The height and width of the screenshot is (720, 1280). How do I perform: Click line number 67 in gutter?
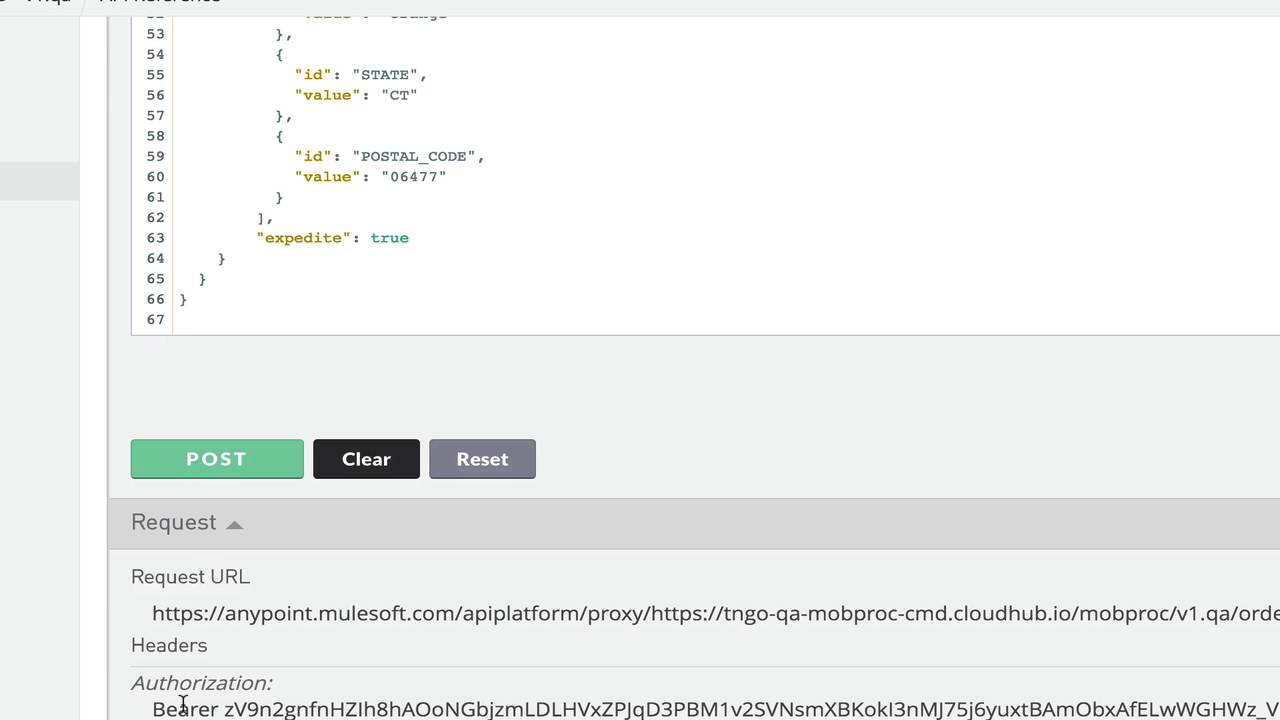[155, 320]
